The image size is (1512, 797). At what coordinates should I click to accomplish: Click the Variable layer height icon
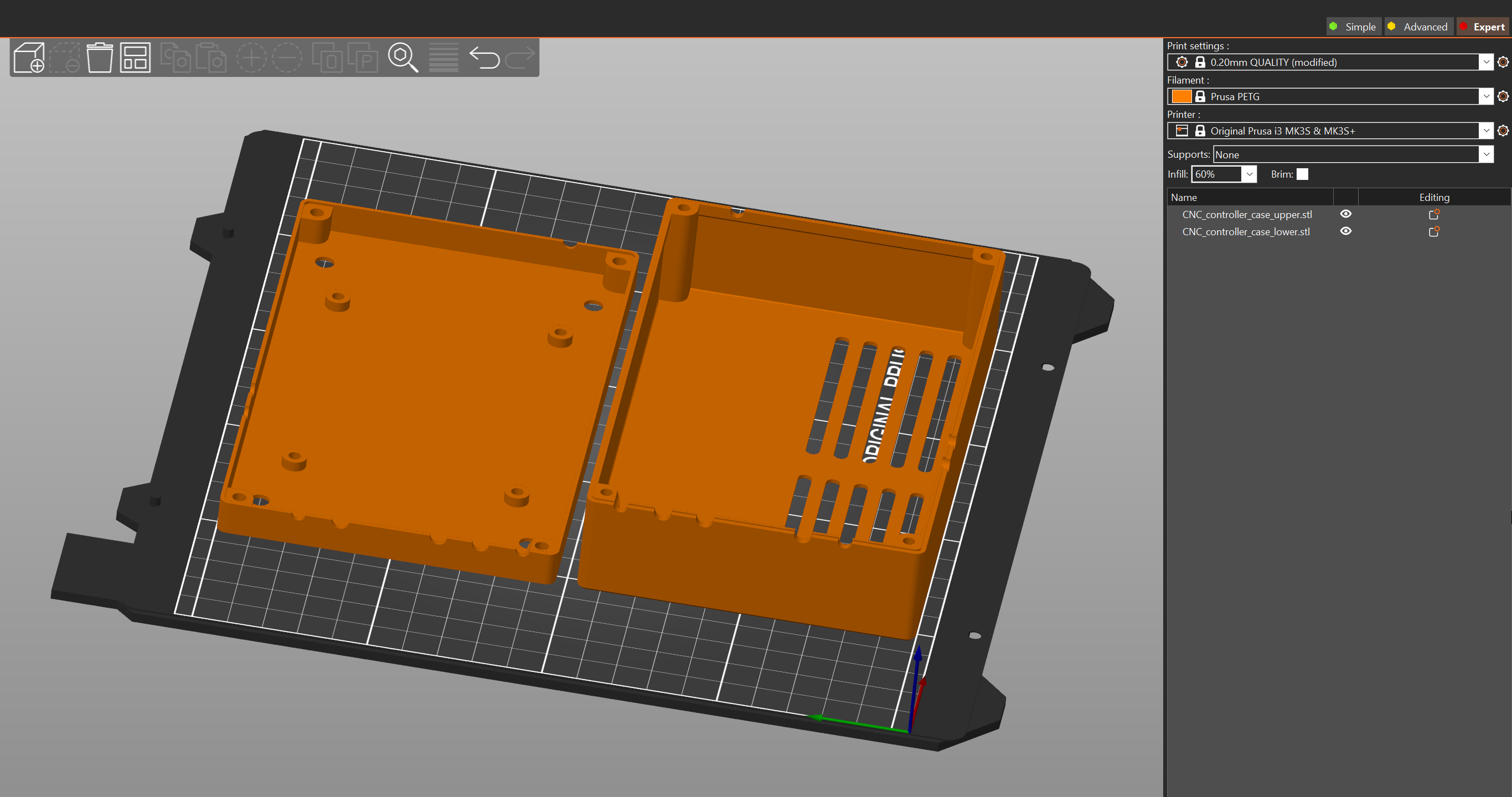tap(443, 57)
